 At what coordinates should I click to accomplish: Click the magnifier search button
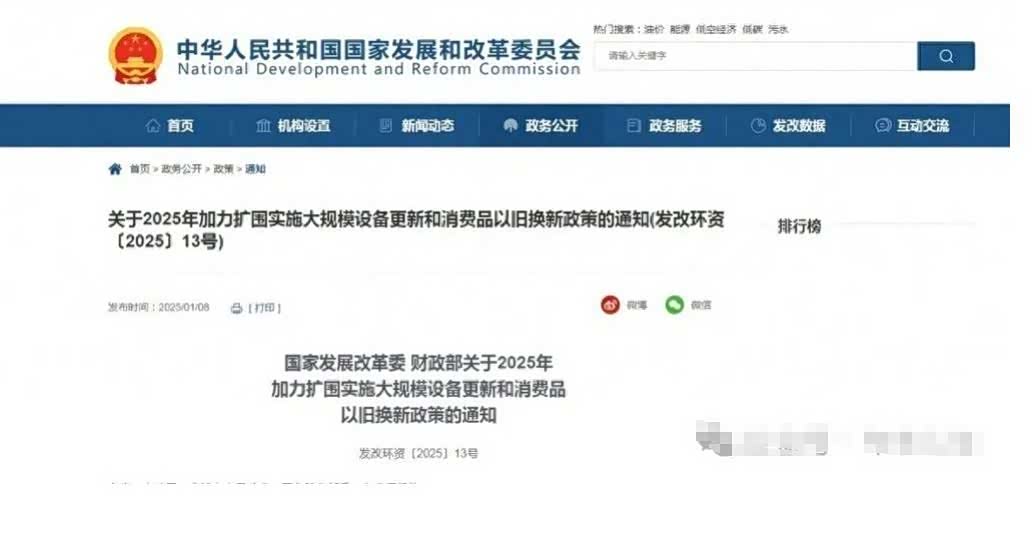(x=946, y=56)
